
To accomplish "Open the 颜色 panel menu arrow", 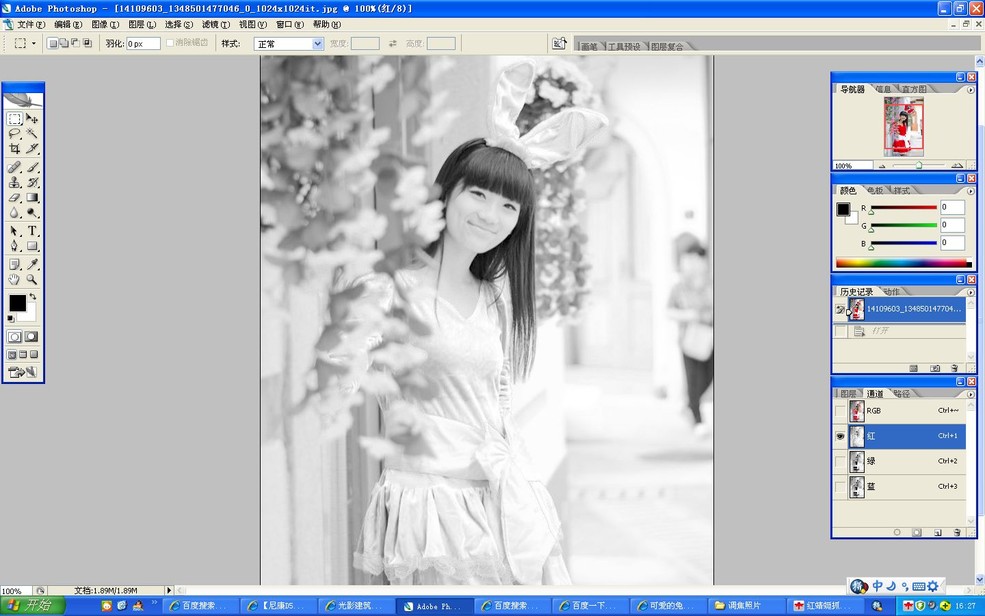I will [971, 189].
